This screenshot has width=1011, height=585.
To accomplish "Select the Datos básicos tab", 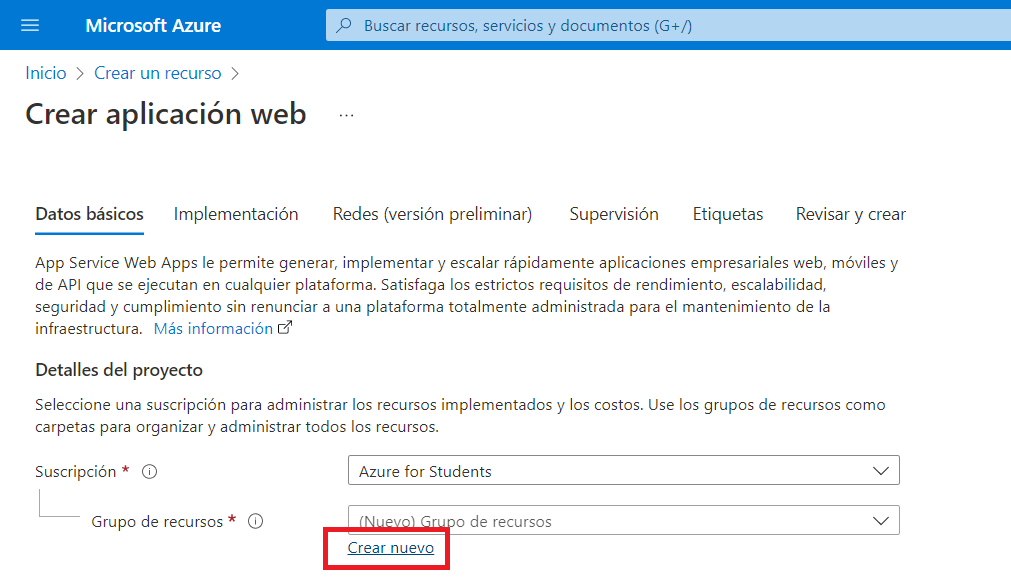I will coord(90,214).
